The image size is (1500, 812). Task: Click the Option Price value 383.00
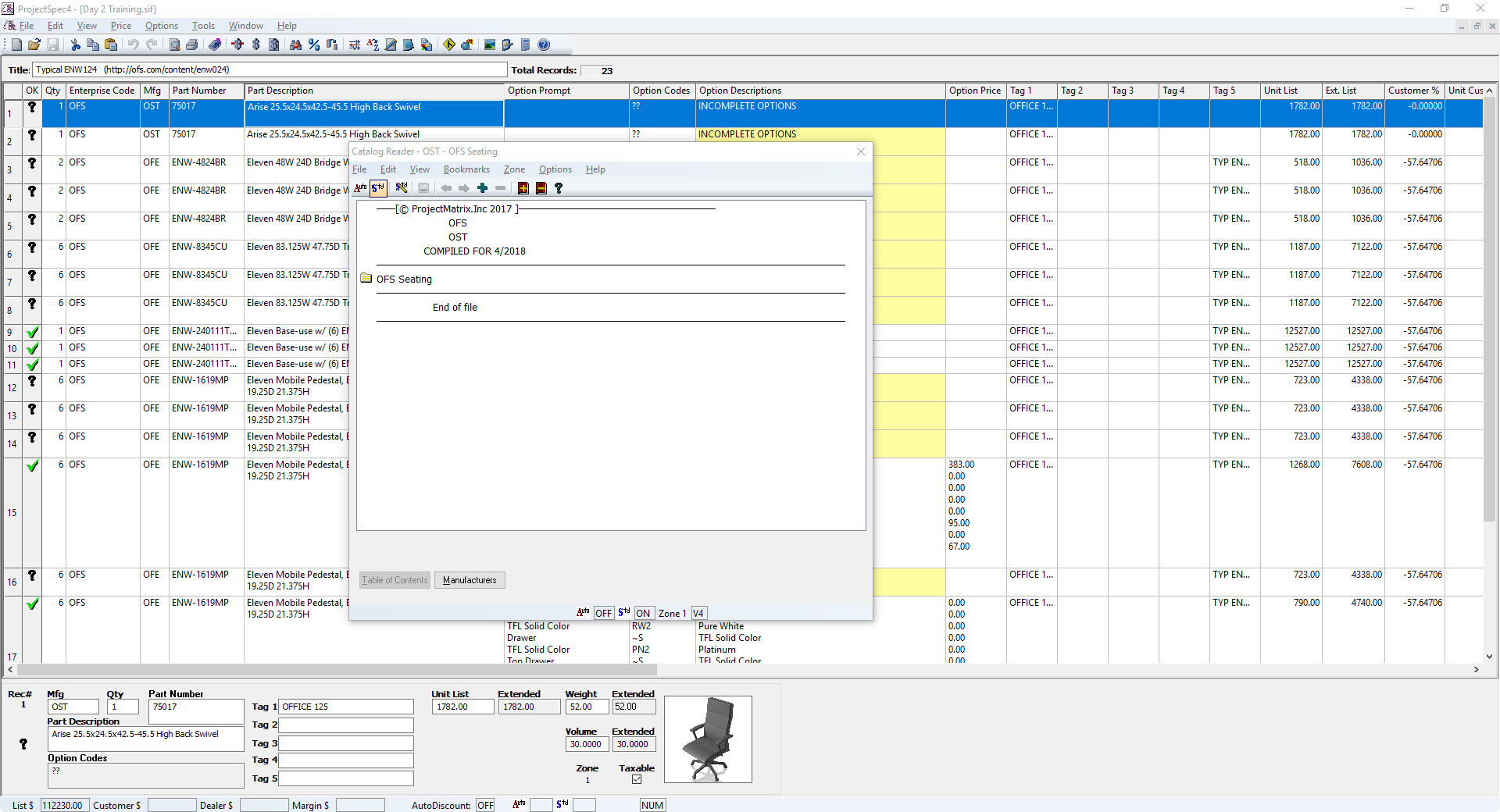961,465
